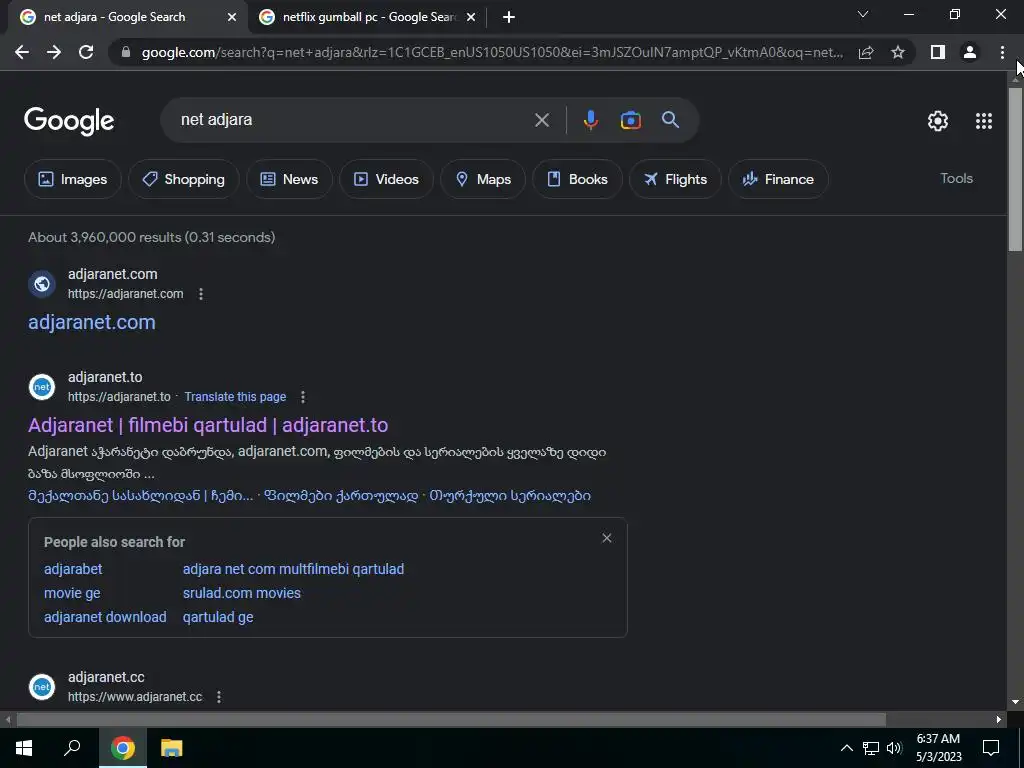Search for movie ge suggestion
The height and width of the screenshot is (768, 1024).
[72, 593]
